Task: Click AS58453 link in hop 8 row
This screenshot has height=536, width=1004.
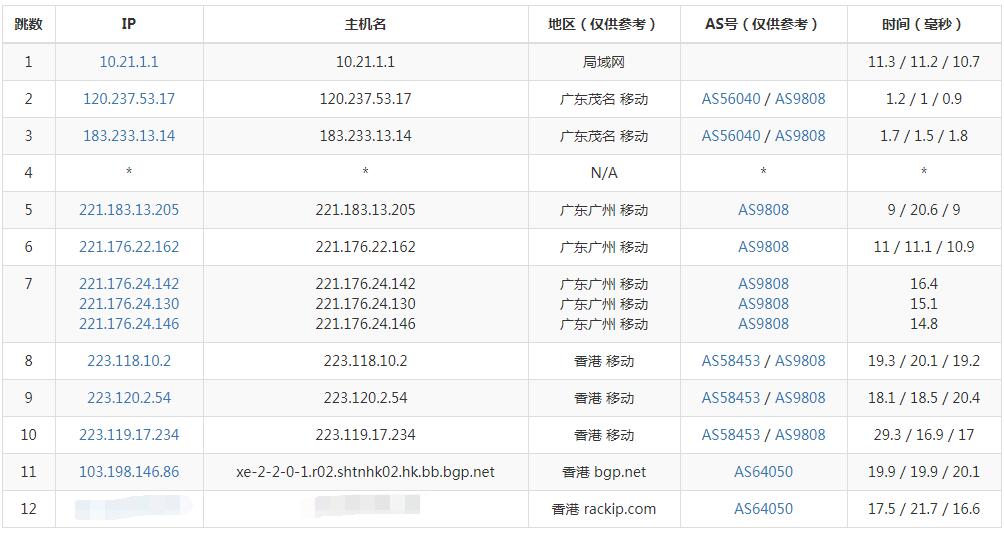Action: [x=731, y=361]
